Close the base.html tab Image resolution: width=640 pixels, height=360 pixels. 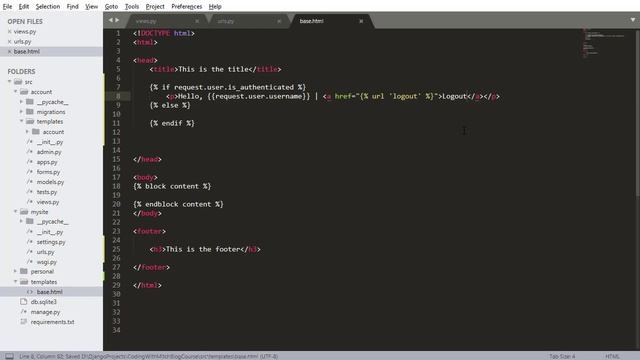pyautogui.click(x=361, y=21)
